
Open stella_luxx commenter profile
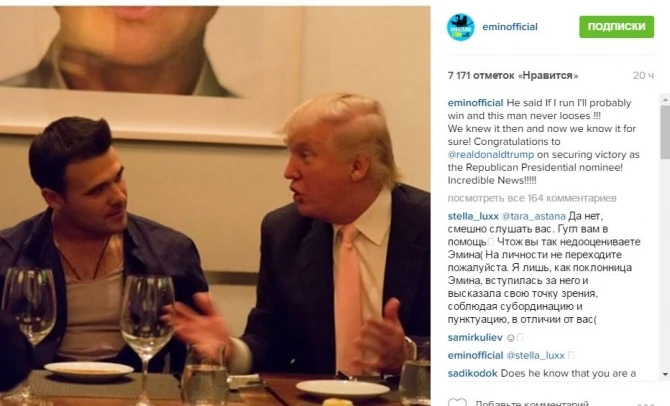[473, 216]
